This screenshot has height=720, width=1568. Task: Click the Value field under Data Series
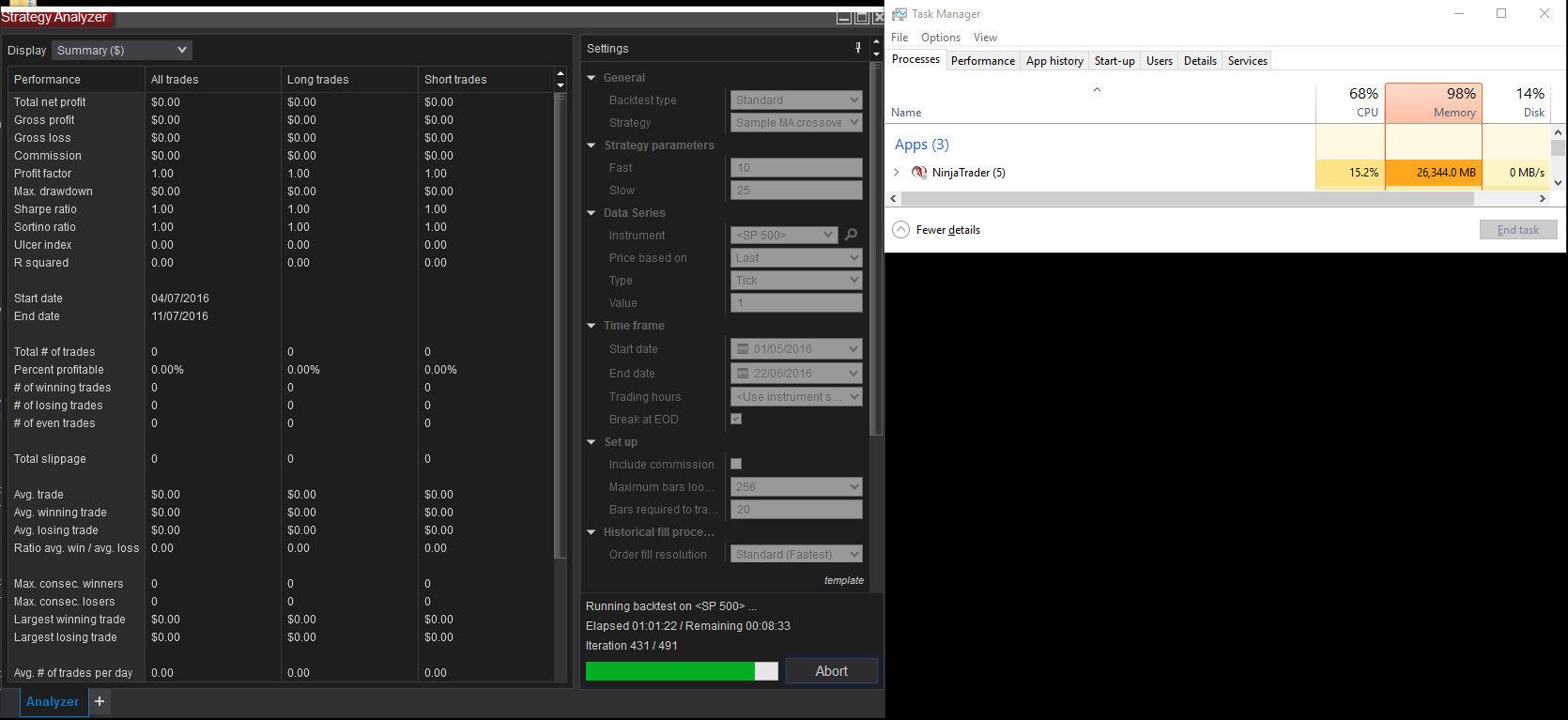tap(796, 303)
